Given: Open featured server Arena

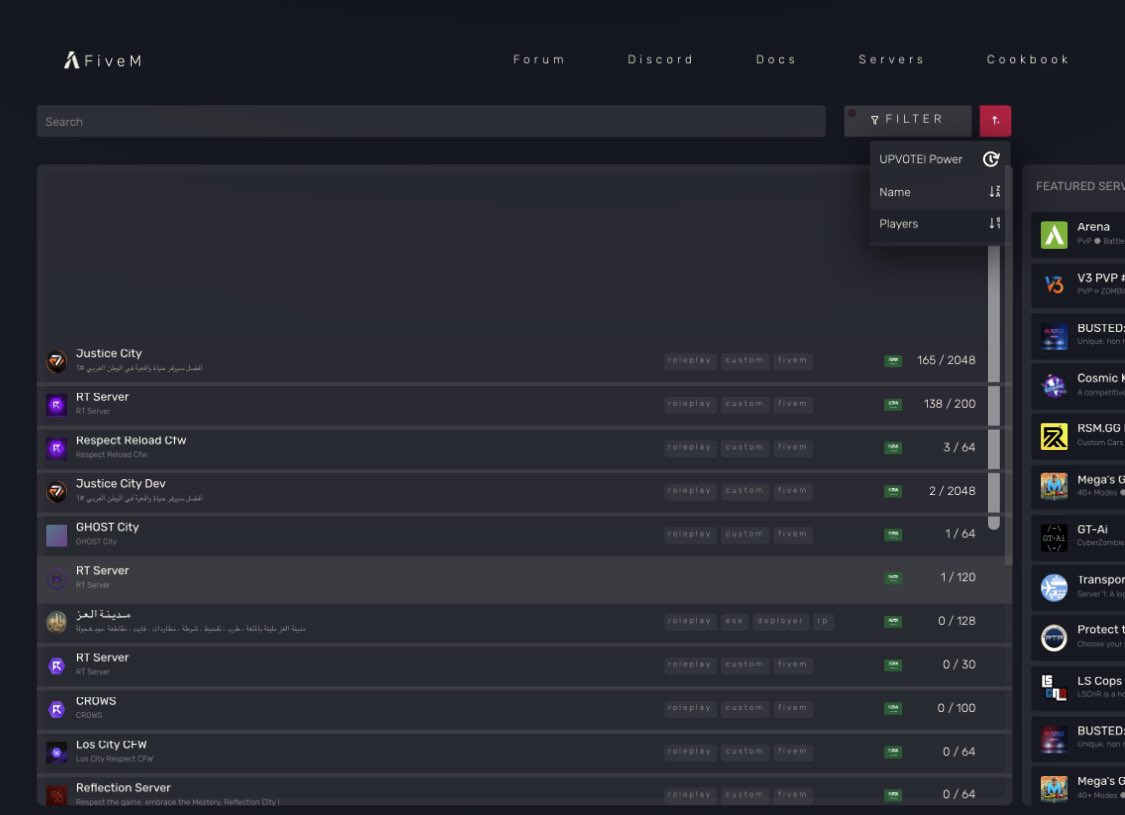Looking at the screenshot, I should [1078, 234].
